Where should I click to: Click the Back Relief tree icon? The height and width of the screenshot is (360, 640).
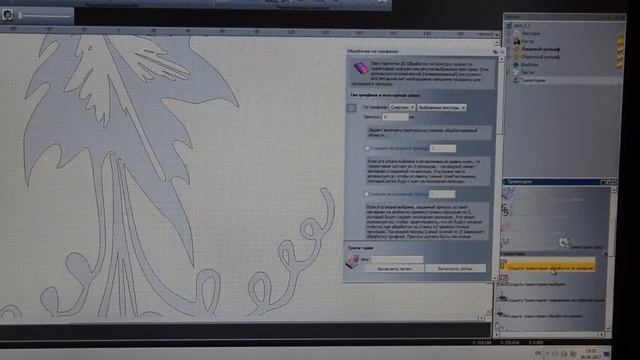click(x=516, y=57)
